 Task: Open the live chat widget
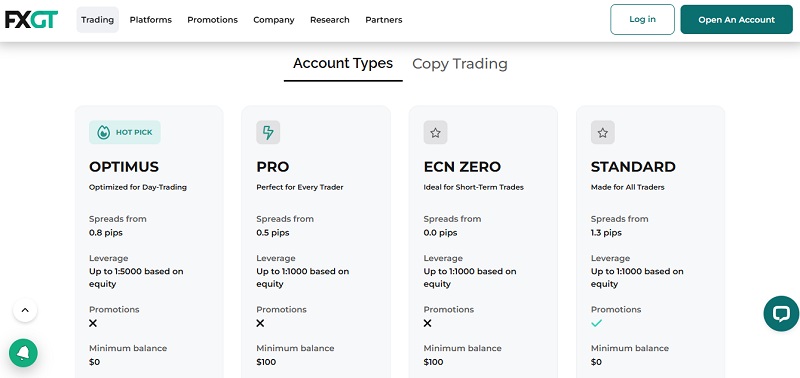[x=781, y=314]
